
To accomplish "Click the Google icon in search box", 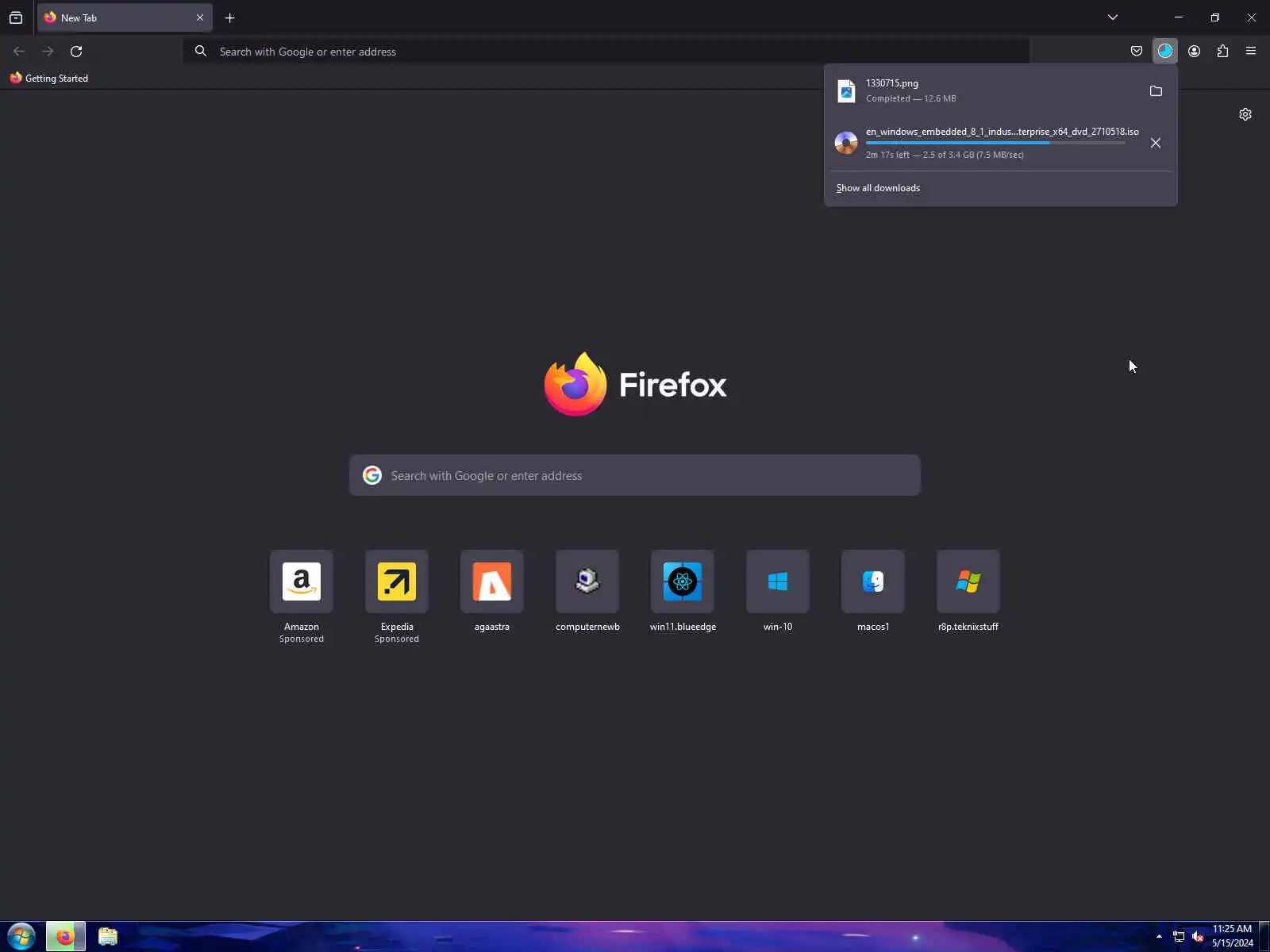I will (372, 475).
